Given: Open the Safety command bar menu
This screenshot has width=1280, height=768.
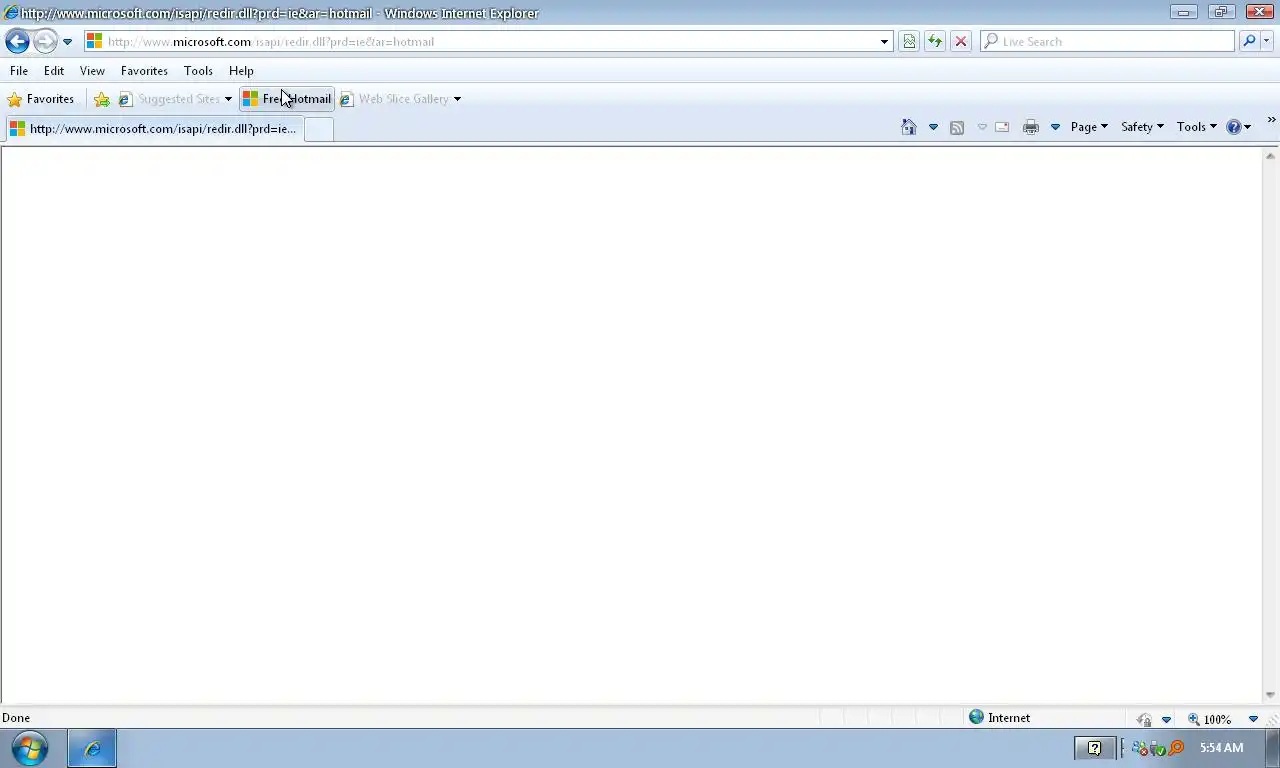Looking at the screenshot, I should click(x=1142, y=127).
